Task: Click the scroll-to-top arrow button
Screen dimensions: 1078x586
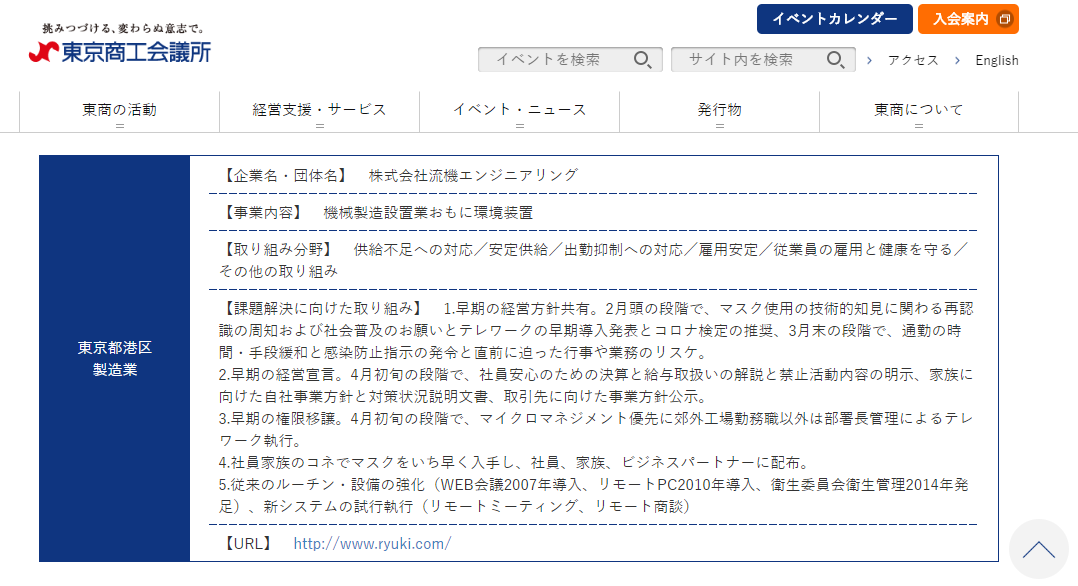Action: pos(1039,550)
